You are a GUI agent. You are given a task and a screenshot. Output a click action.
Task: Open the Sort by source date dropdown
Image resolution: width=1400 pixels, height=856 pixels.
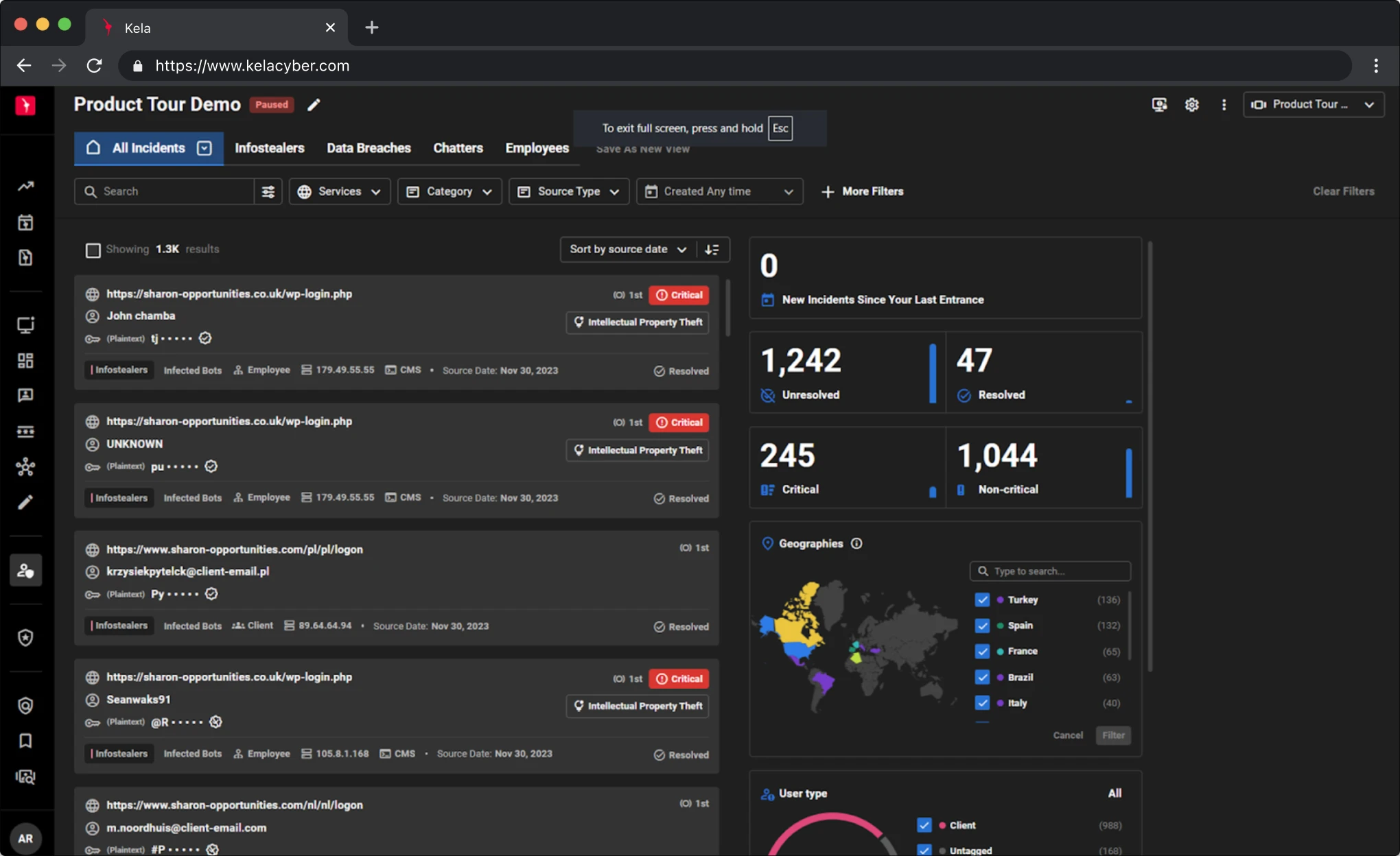pos(628,249)
